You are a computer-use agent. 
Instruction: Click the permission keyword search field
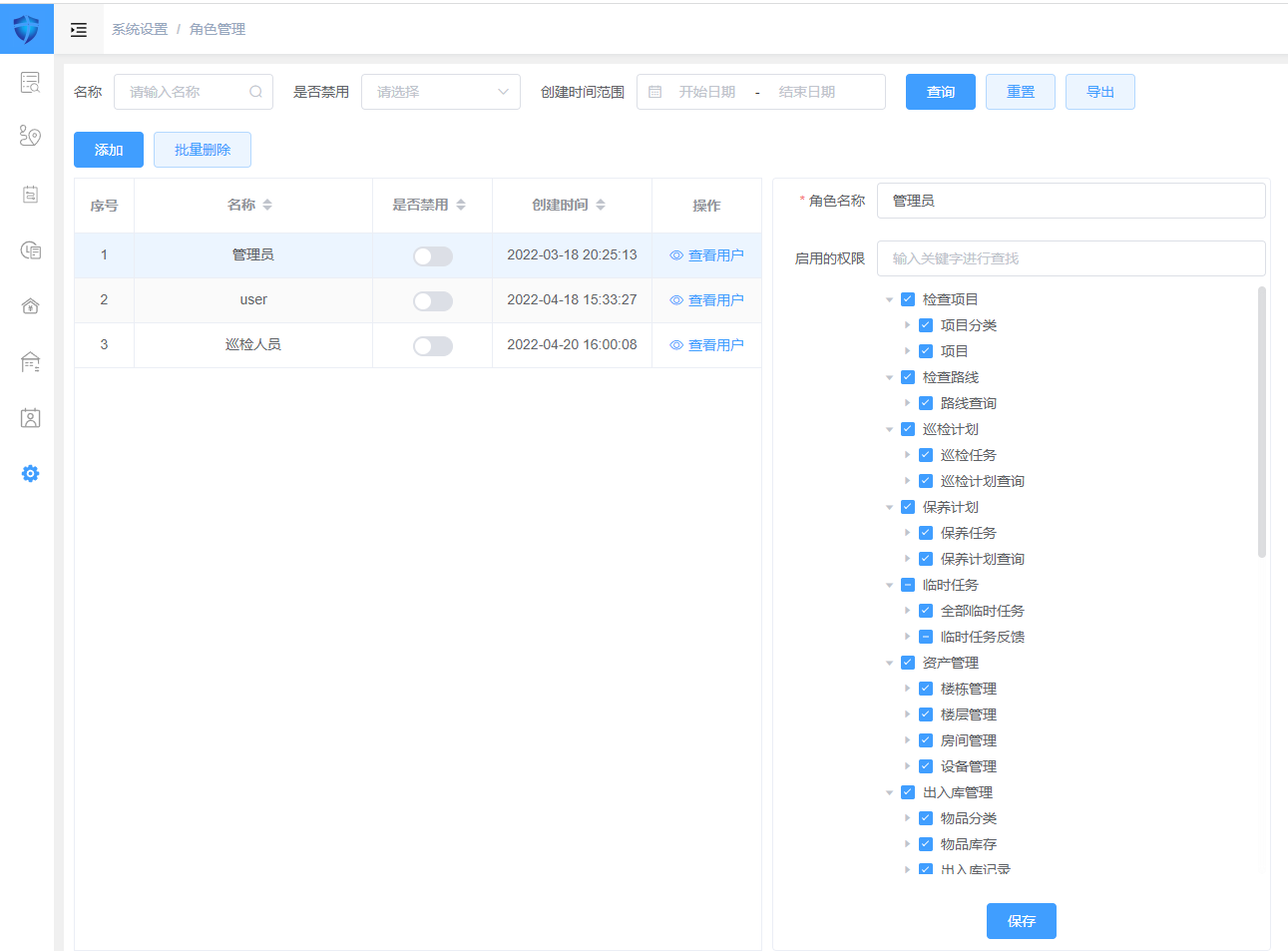pos(1072,258)
